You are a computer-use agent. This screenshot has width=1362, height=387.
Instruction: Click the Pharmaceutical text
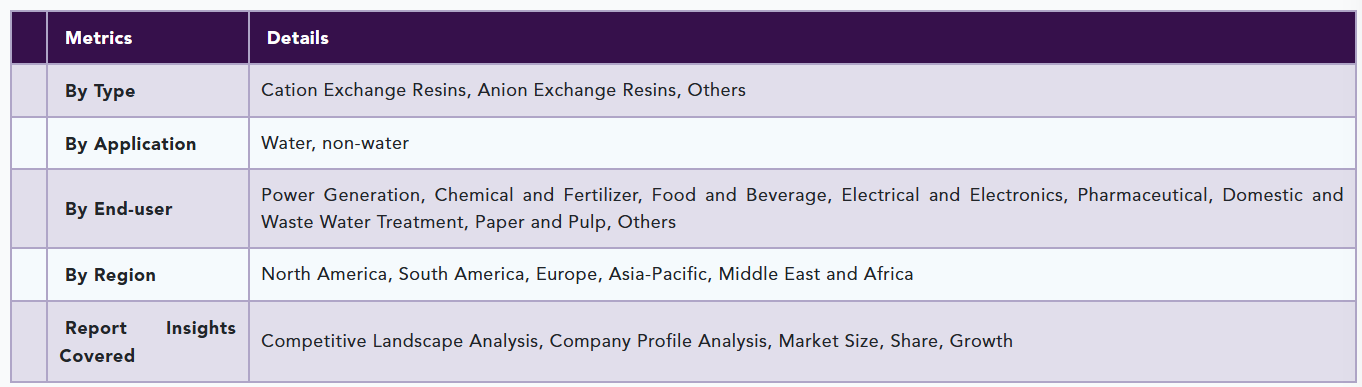1143,195
